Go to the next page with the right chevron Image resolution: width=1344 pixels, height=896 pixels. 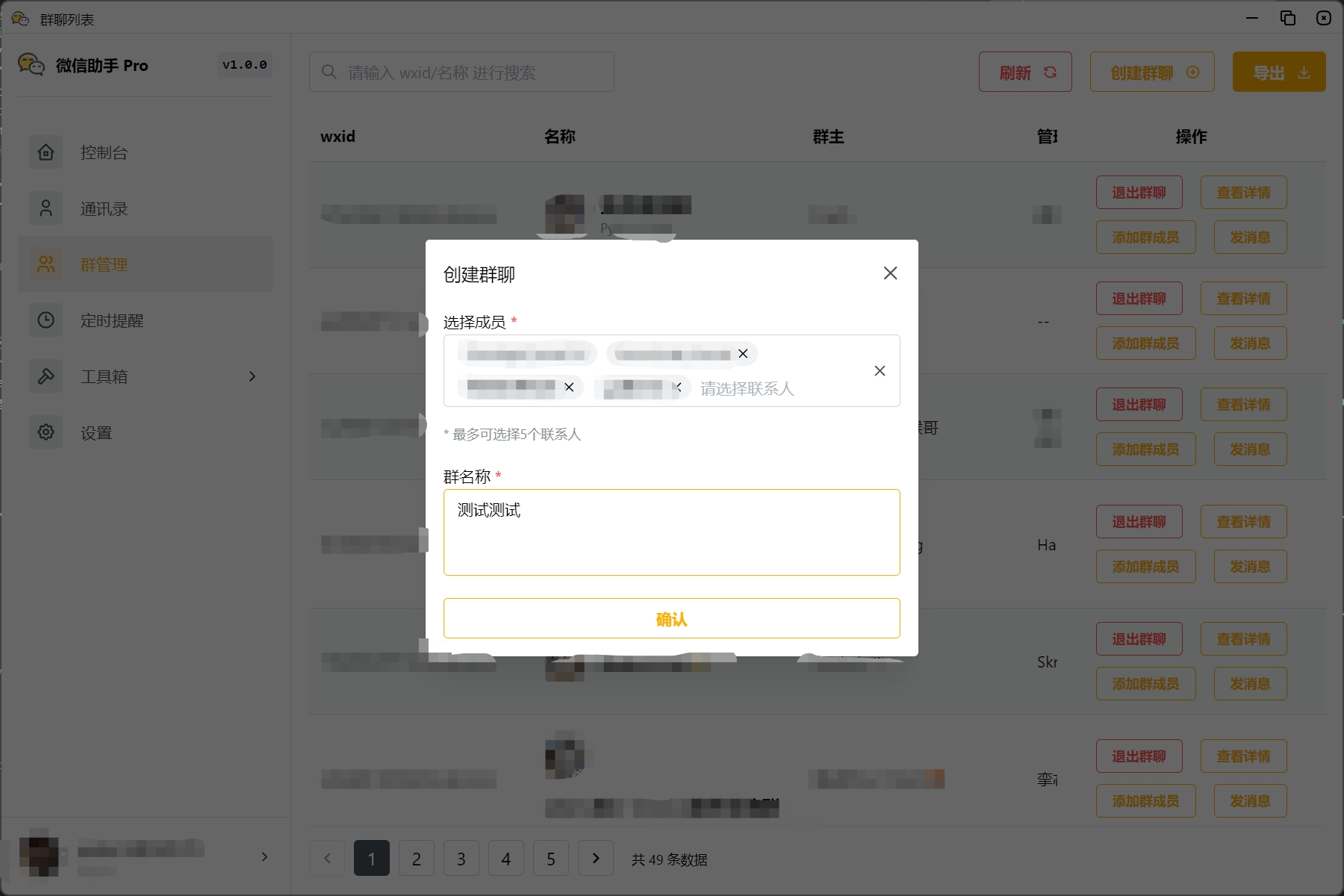coord(596,858)
